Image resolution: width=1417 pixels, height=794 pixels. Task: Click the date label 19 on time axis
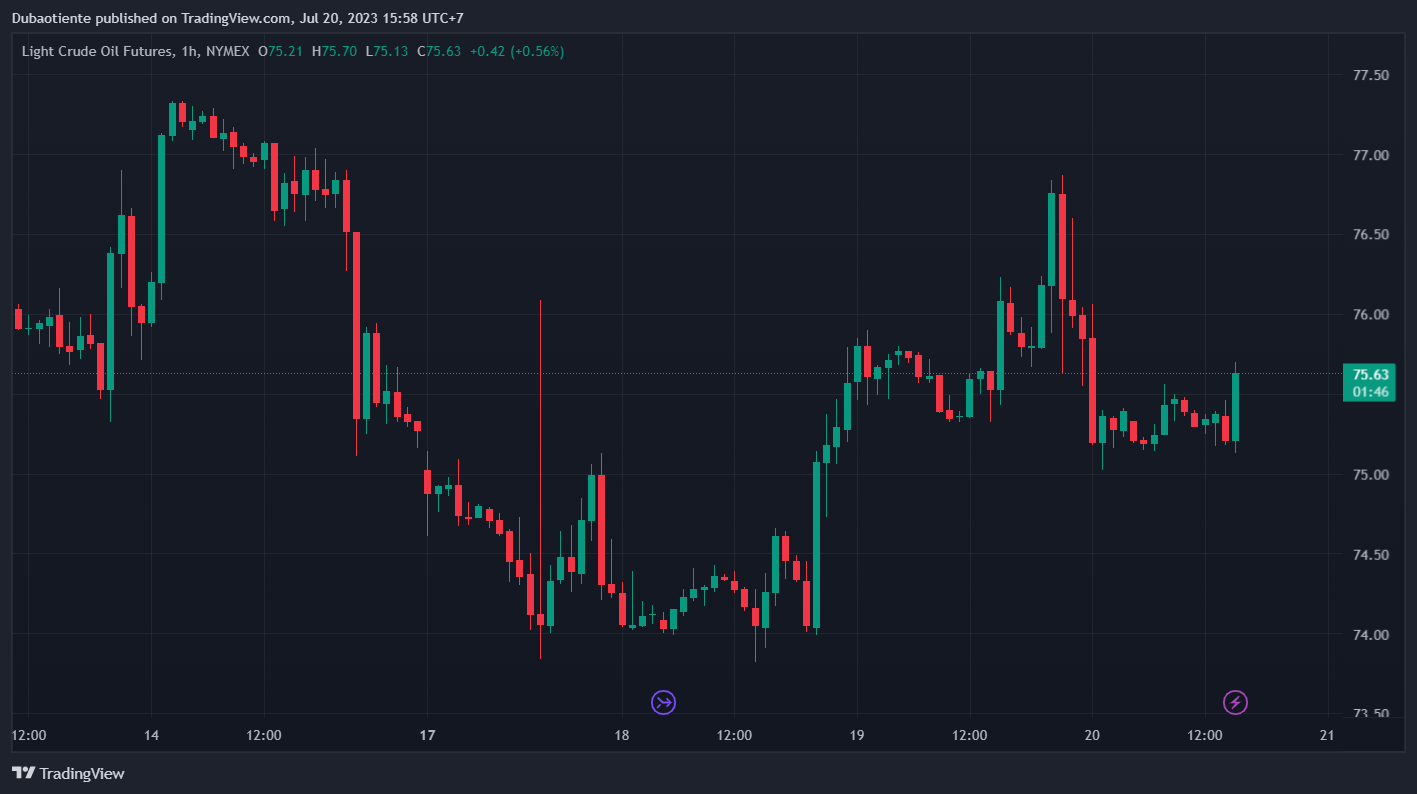(x=856, y=736)
